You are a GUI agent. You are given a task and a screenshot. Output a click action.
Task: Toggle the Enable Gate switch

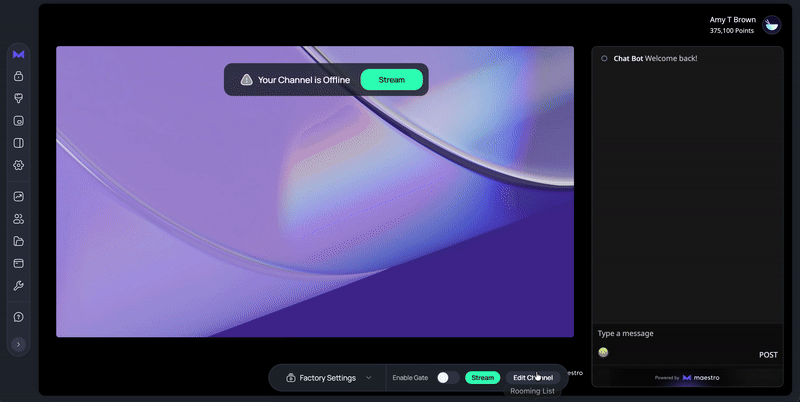[449, 378]
